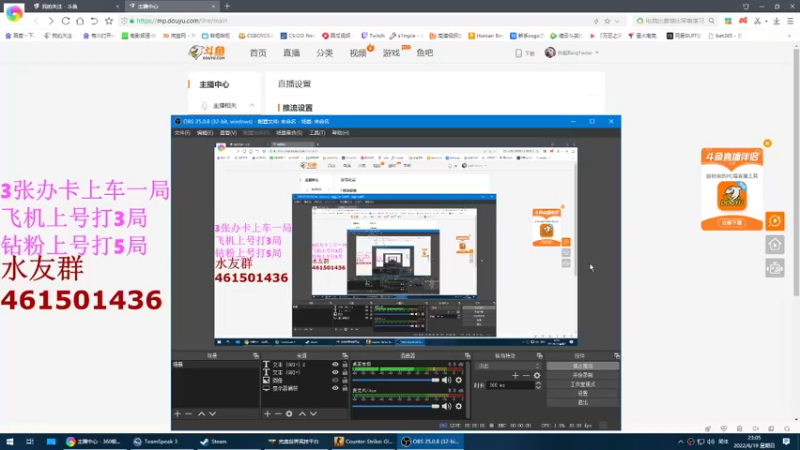Move scene down in scenes panel

212,414
